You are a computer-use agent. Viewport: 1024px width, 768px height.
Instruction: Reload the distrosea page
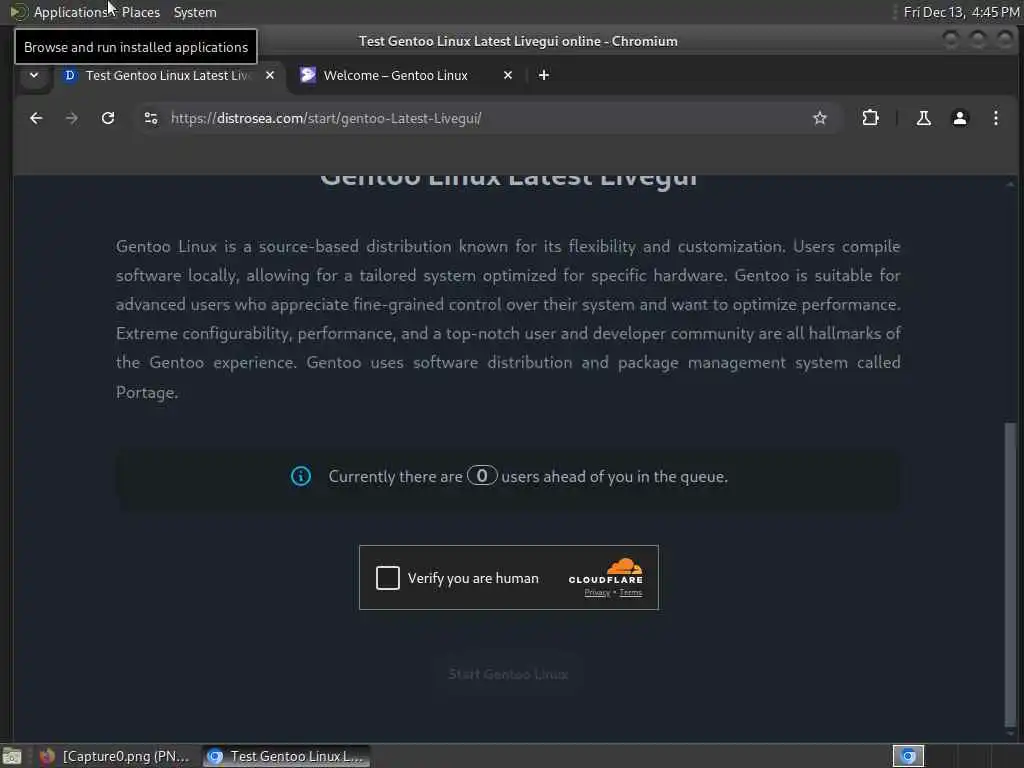coord(108,118)
